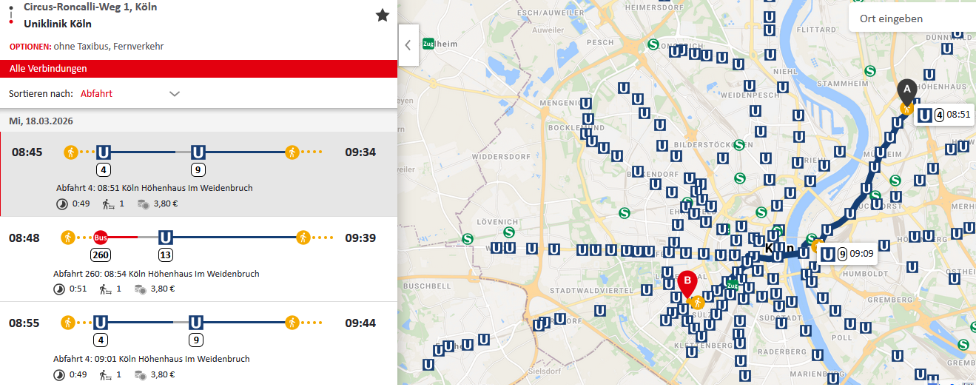Click U-Bahn line 9 icon in 08:55 connection
Screen dimensions: 976x385
coord(196,323)
